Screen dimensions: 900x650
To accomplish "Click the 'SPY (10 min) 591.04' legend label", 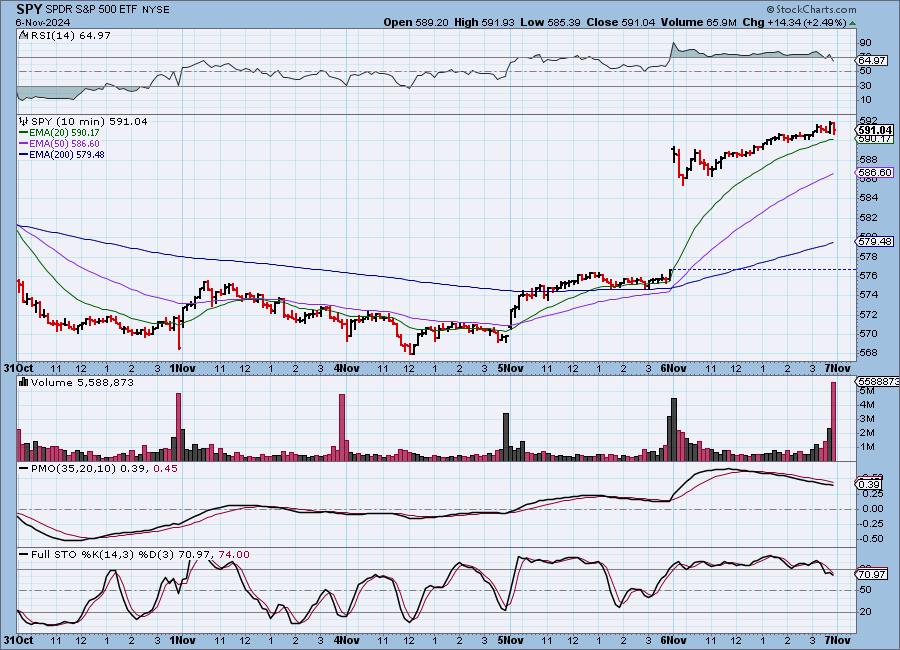I will click(x=89, y=122).
